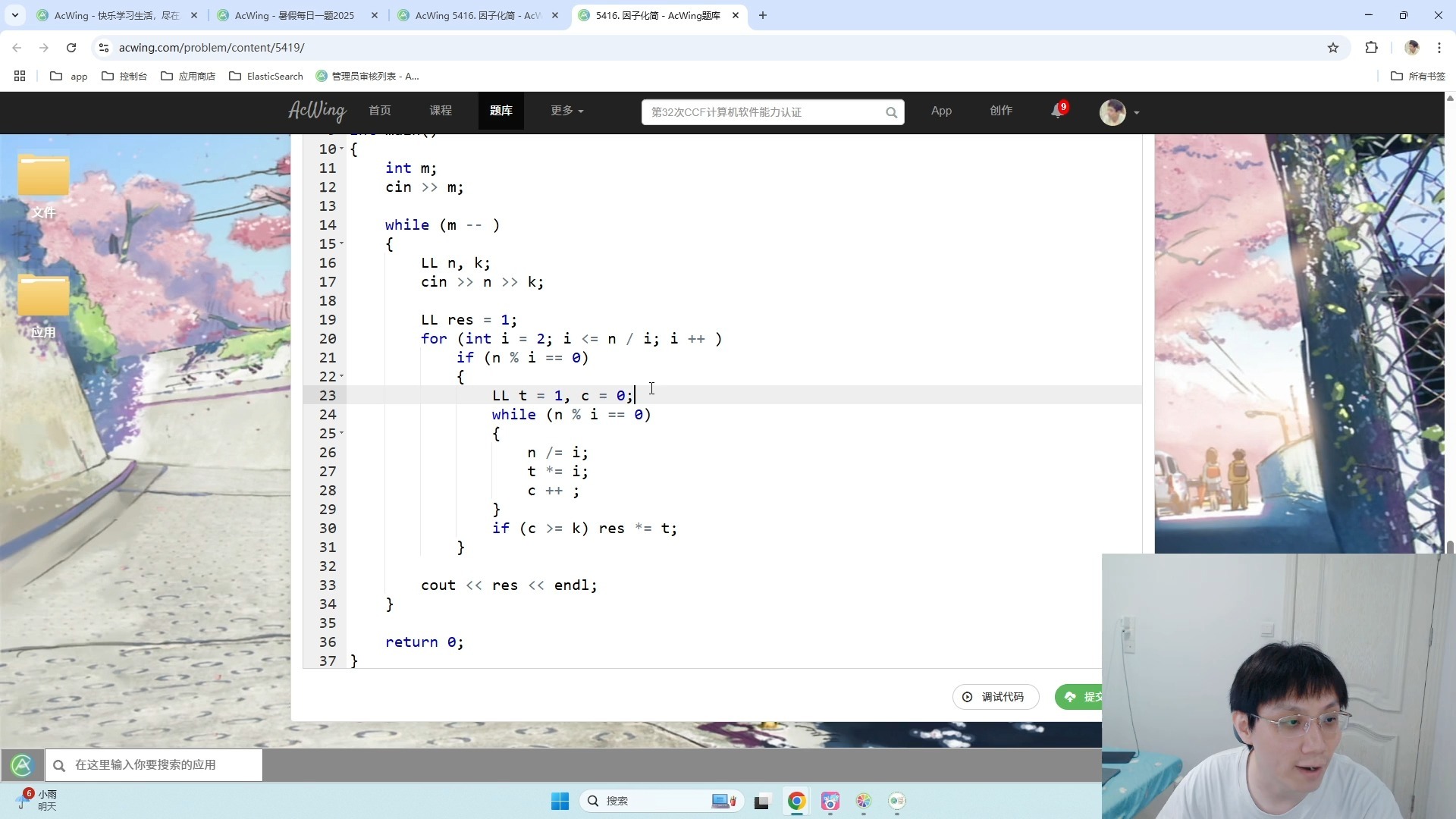The height and width of the screenshot is (819, 1456).
Task: Open the Windows Start menu icon
Action: click(560, 801)
